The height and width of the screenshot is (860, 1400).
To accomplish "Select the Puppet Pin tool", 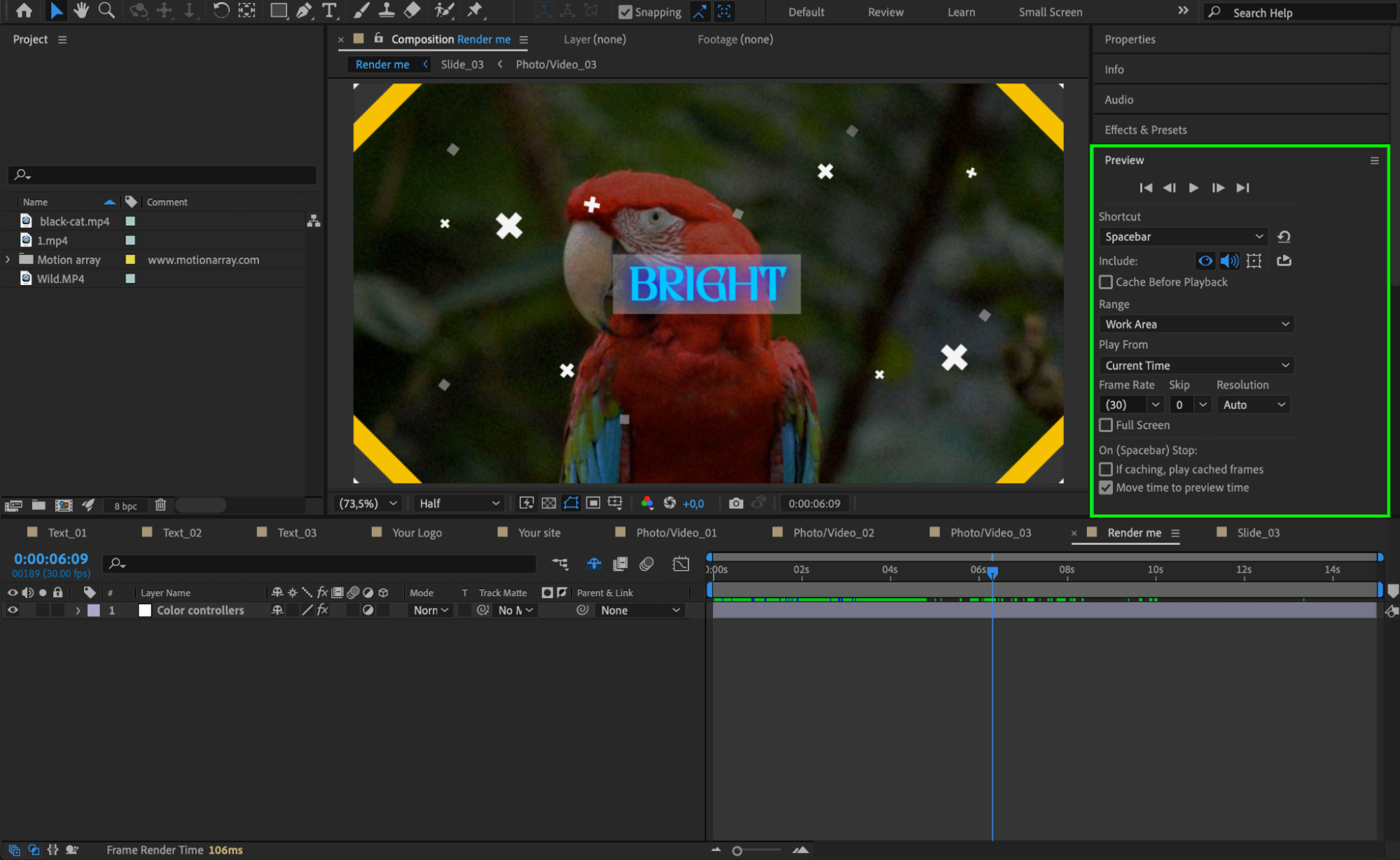I will [475, 11].
